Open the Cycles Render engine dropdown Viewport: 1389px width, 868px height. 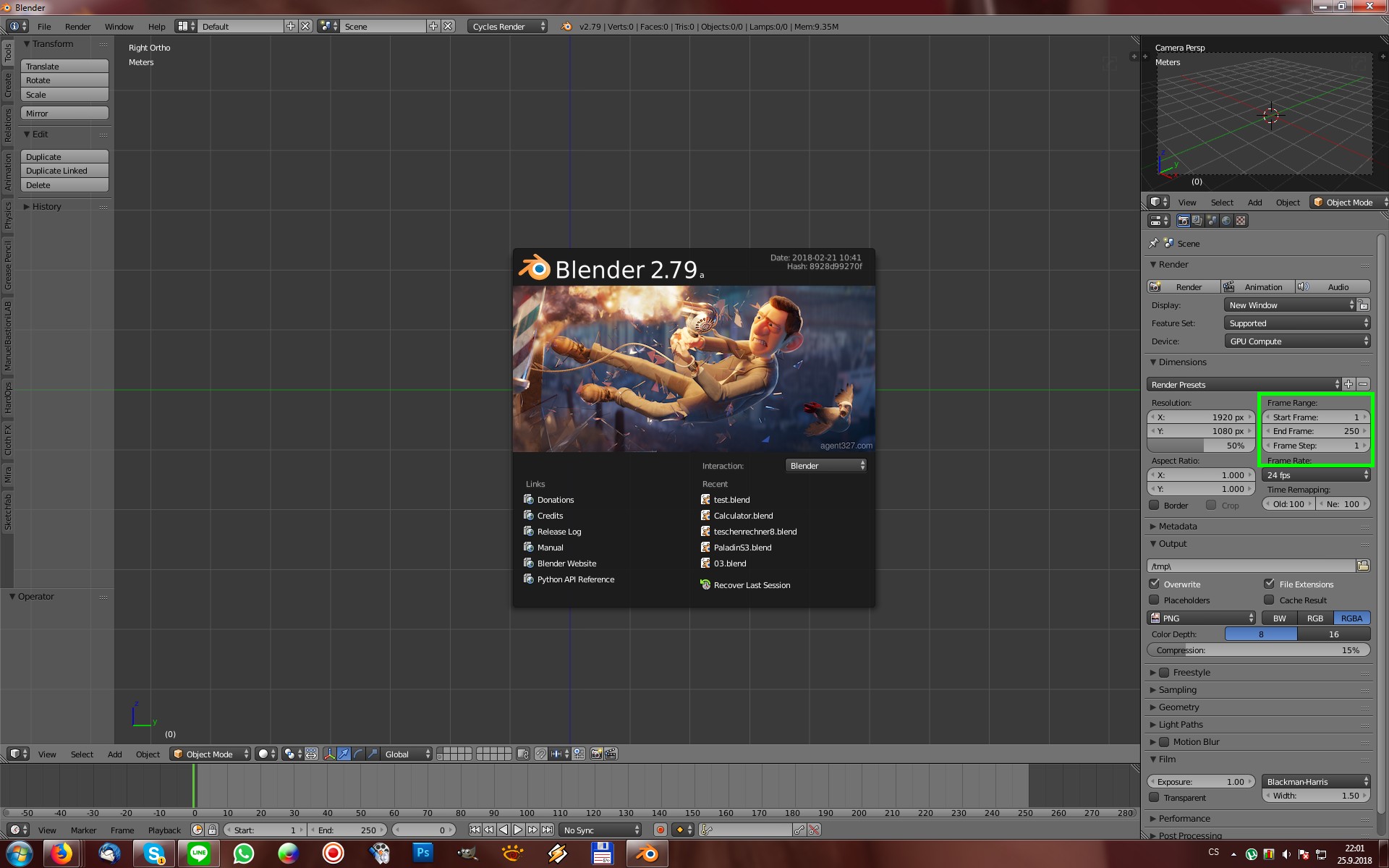(x=508, y=26)
